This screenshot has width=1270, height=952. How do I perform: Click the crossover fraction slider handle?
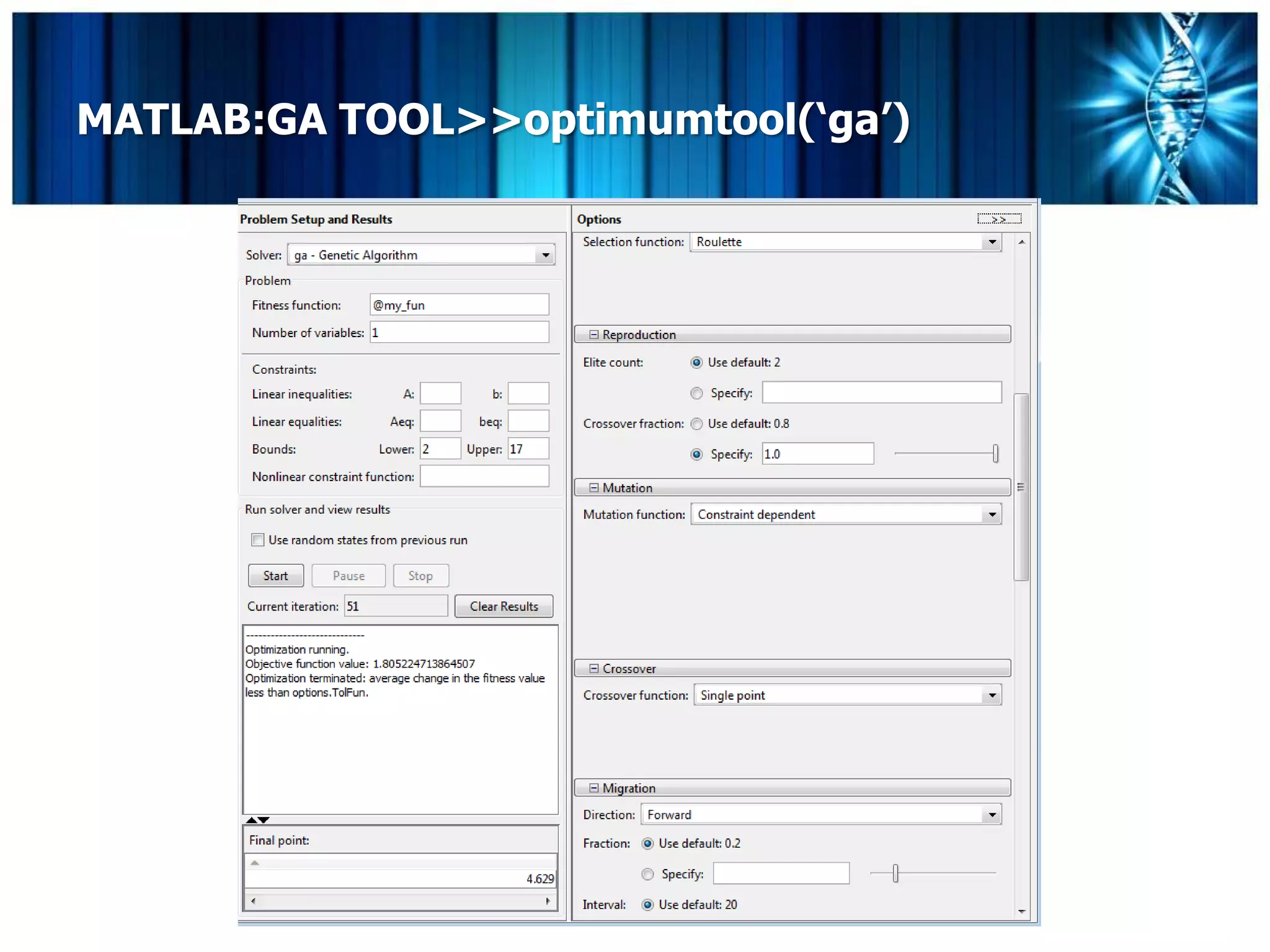[995, 454]
